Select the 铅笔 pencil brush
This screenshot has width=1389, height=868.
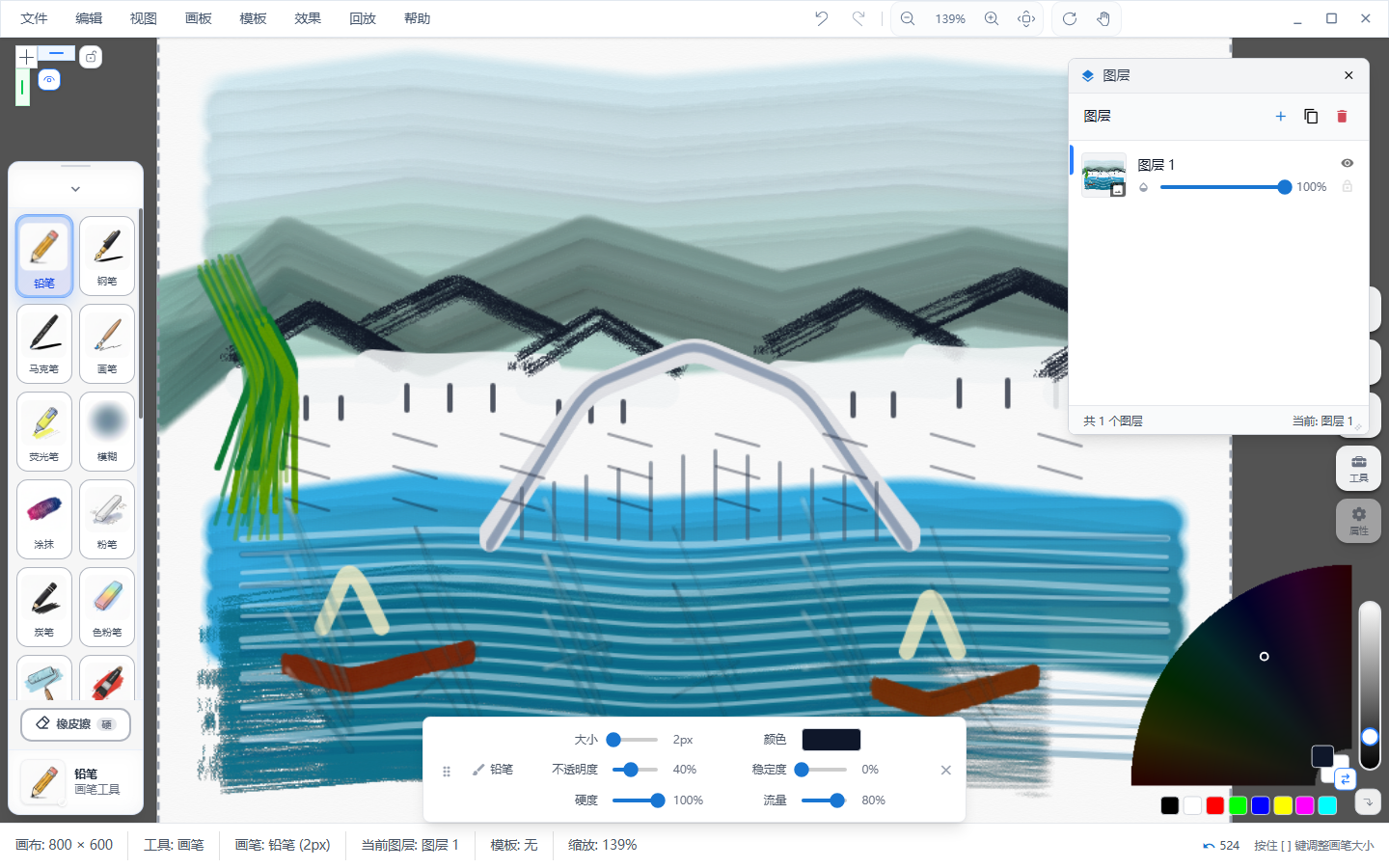[x=44, y=257]
